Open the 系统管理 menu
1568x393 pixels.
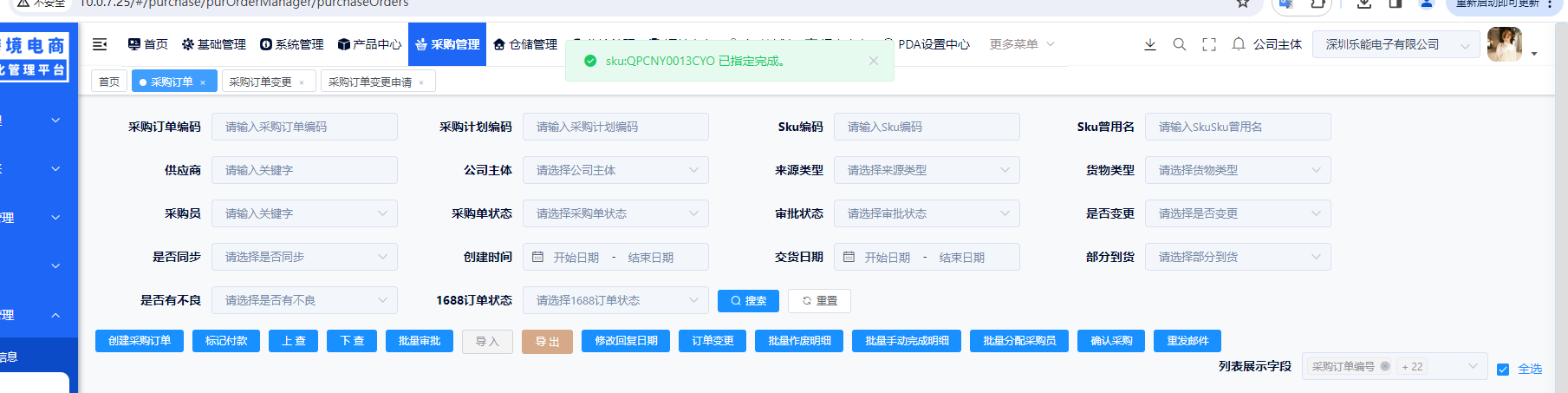(x=292, y=44)
